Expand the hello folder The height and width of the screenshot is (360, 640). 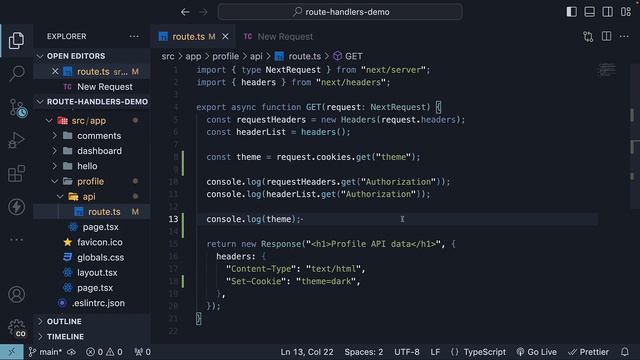point(87,166)
